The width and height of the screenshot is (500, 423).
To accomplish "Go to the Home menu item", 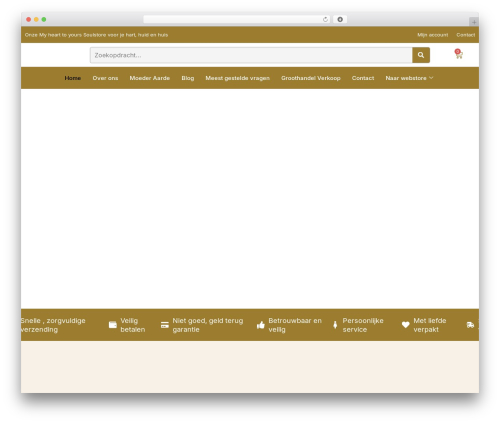I will pos(73,78).
